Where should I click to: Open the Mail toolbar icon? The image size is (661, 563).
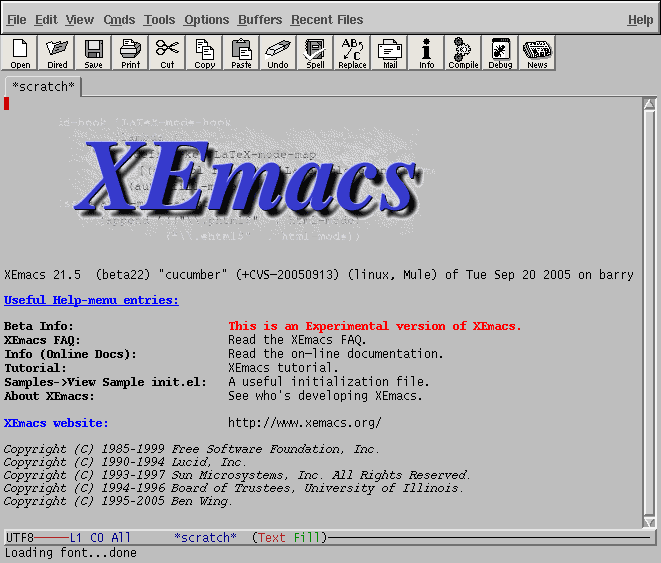389,53
